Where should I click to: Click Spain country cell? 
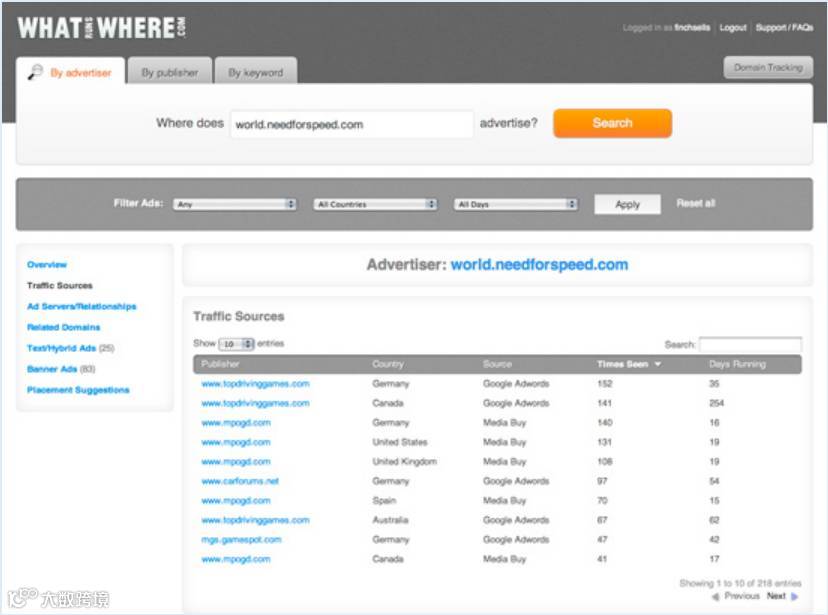(x=384, y=501)
